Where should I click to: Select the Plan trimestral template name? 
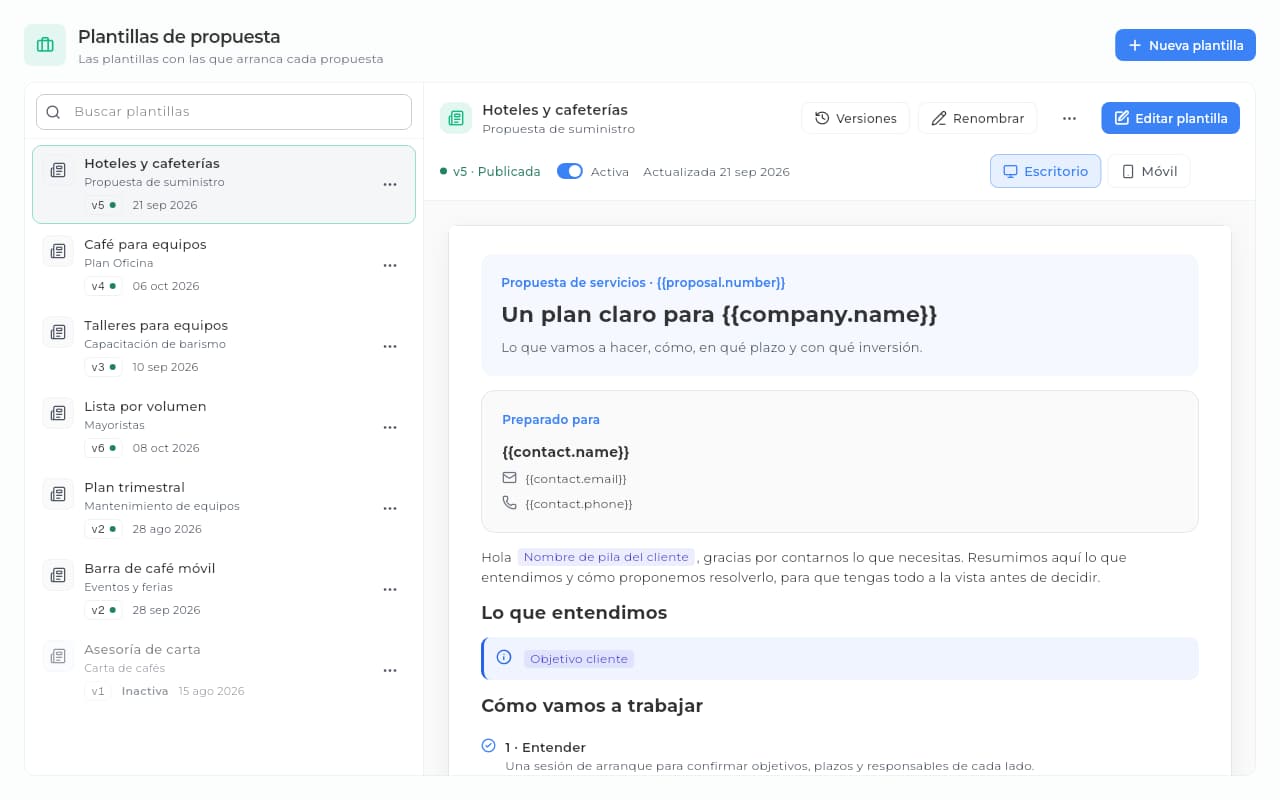[x=134, y=487]
